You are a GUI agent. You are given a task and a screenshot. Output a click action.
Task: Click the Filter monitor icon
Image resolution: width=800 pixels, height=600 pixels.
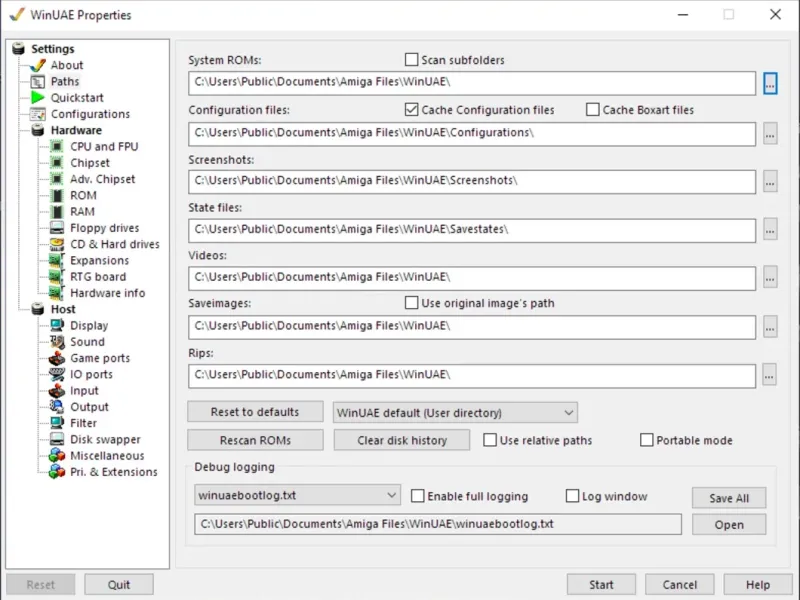point(57,423)
